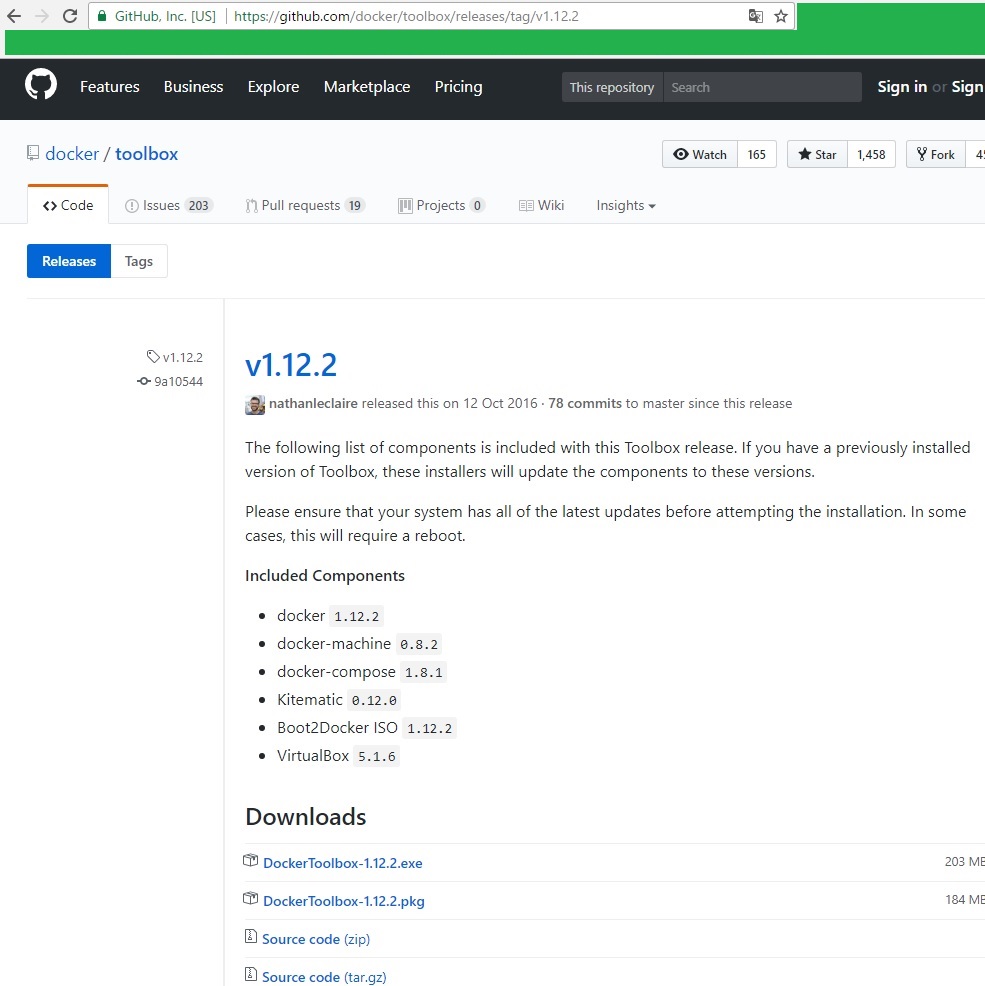Click the green padlock security icon

(102, 16)
